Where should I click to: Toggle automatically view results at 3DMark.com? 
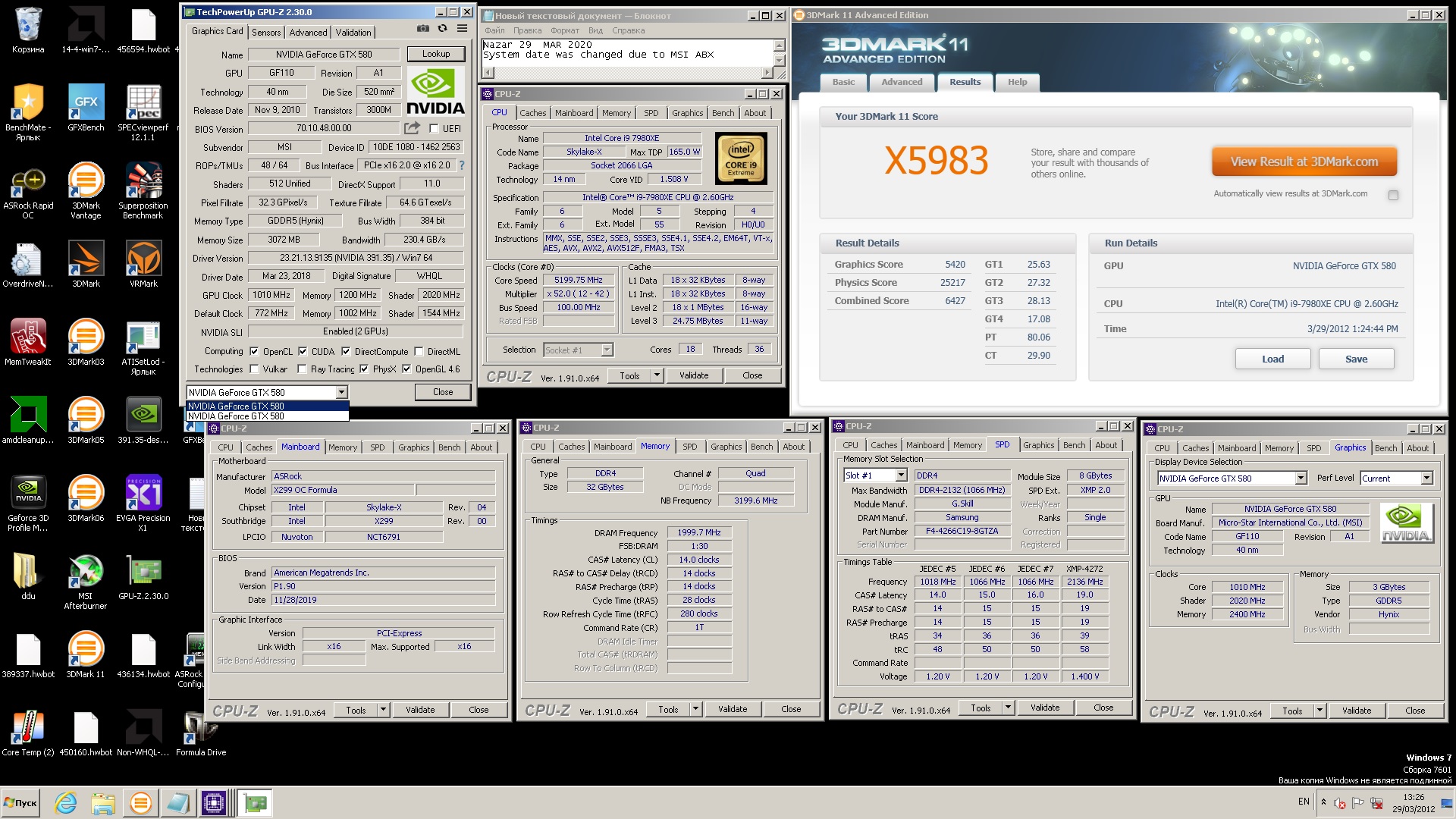[x=1393, y=195]
